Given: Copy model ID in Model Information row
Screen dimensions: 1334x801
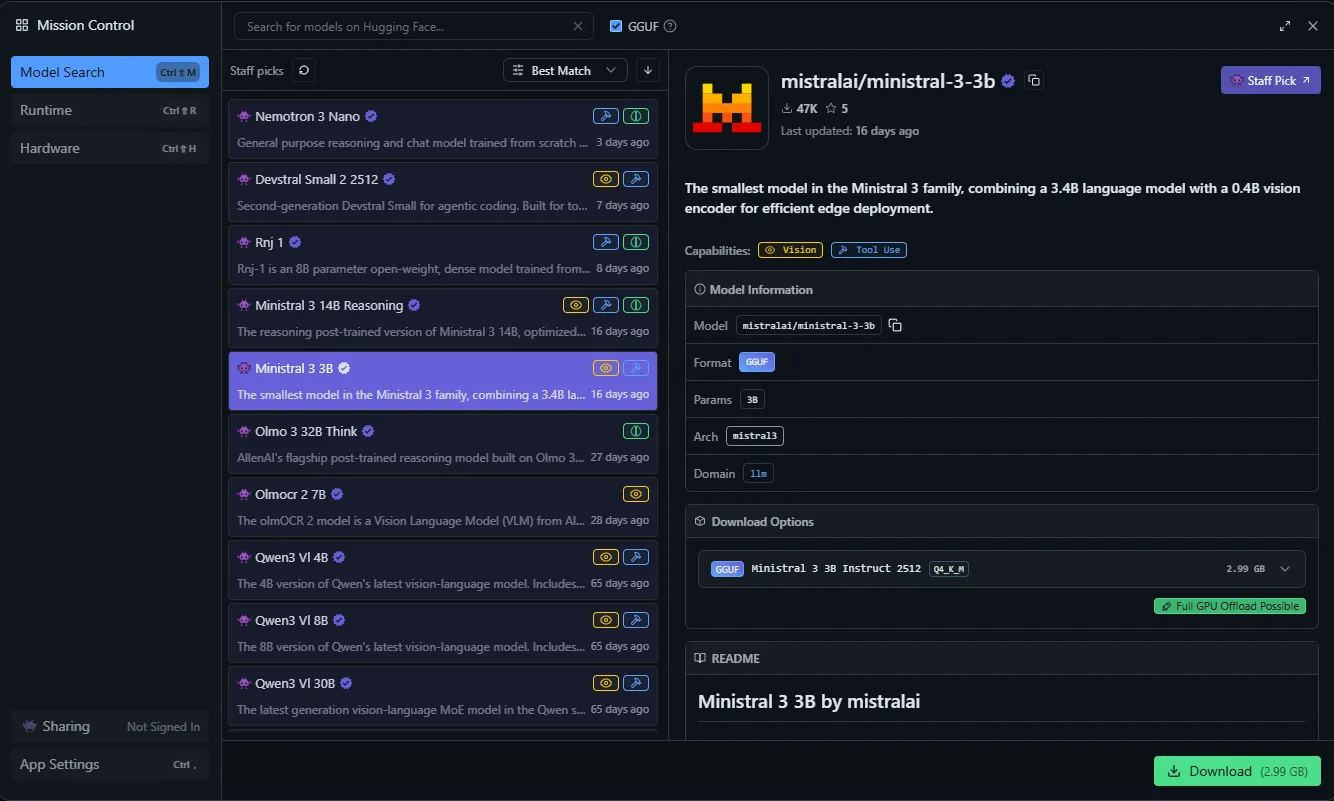Looking at the screenshot, I should 895,326.
